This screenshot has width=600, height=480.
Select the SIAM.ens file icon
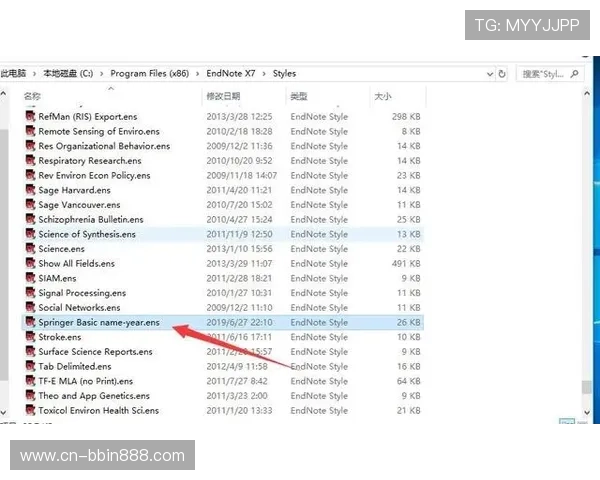(31, 278)
